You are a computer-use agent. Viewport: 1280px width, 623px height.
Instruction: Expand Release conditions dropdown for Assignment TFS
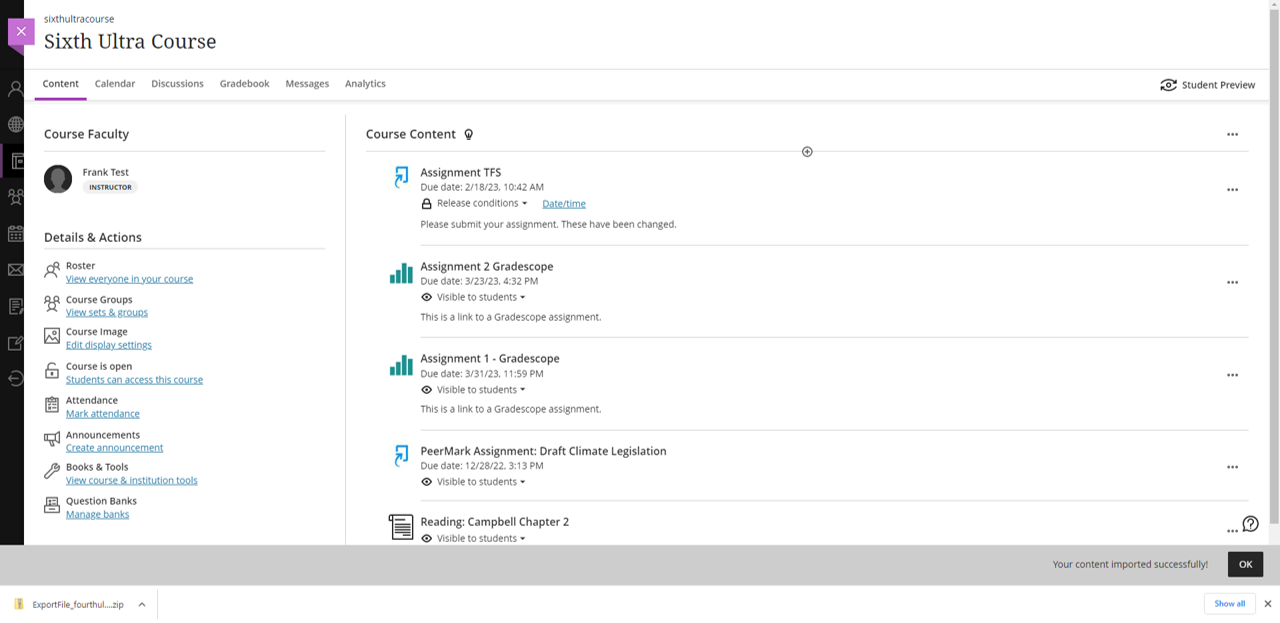point(482,203)
